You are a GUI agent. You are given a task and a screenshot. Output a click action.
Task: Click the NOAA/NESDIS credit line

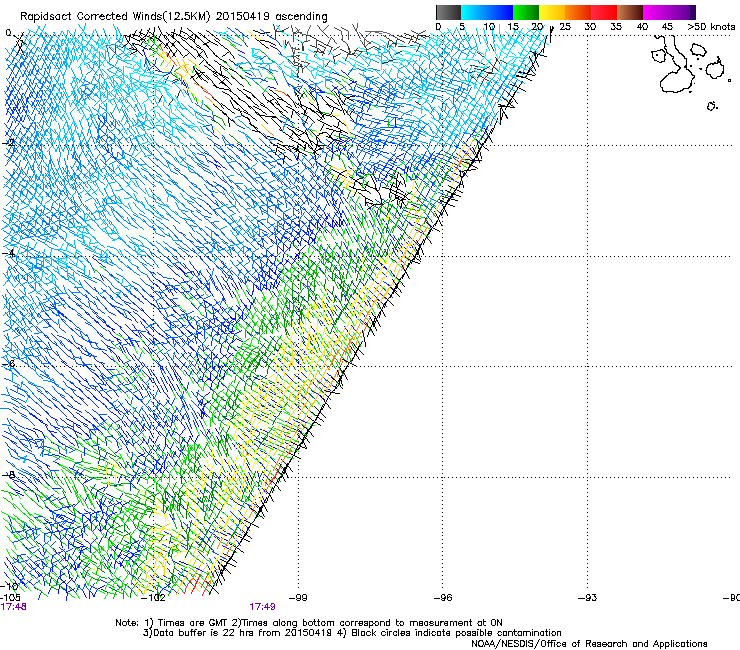(x=589, y=644)
